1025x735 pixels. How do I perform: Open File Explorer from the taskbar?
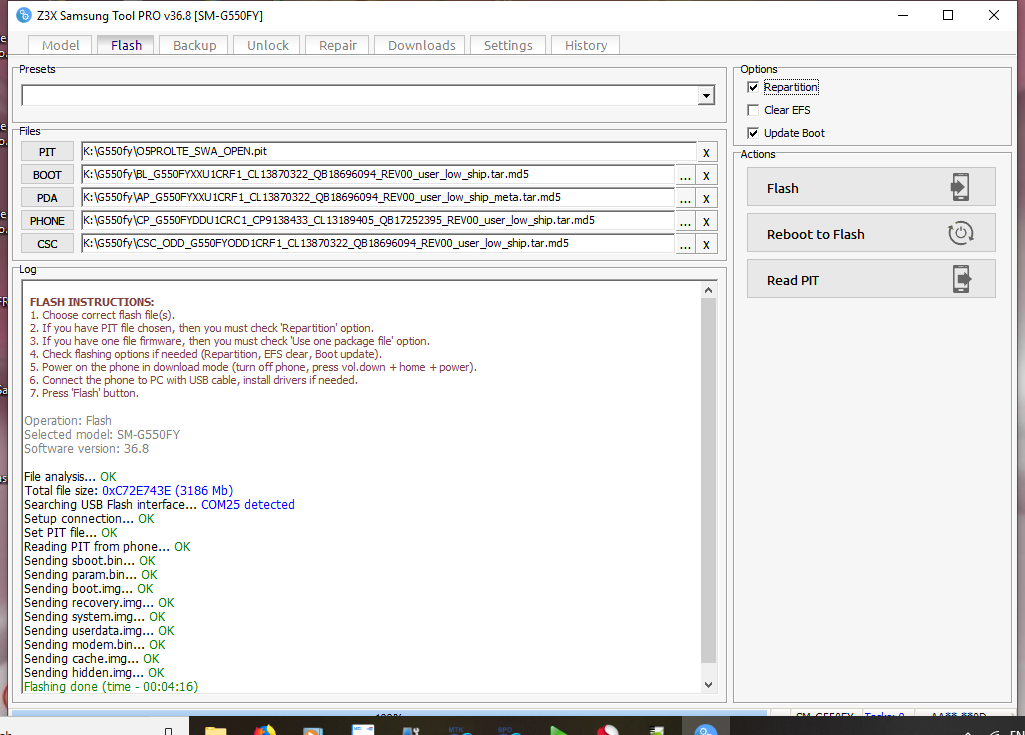point(215,726)
